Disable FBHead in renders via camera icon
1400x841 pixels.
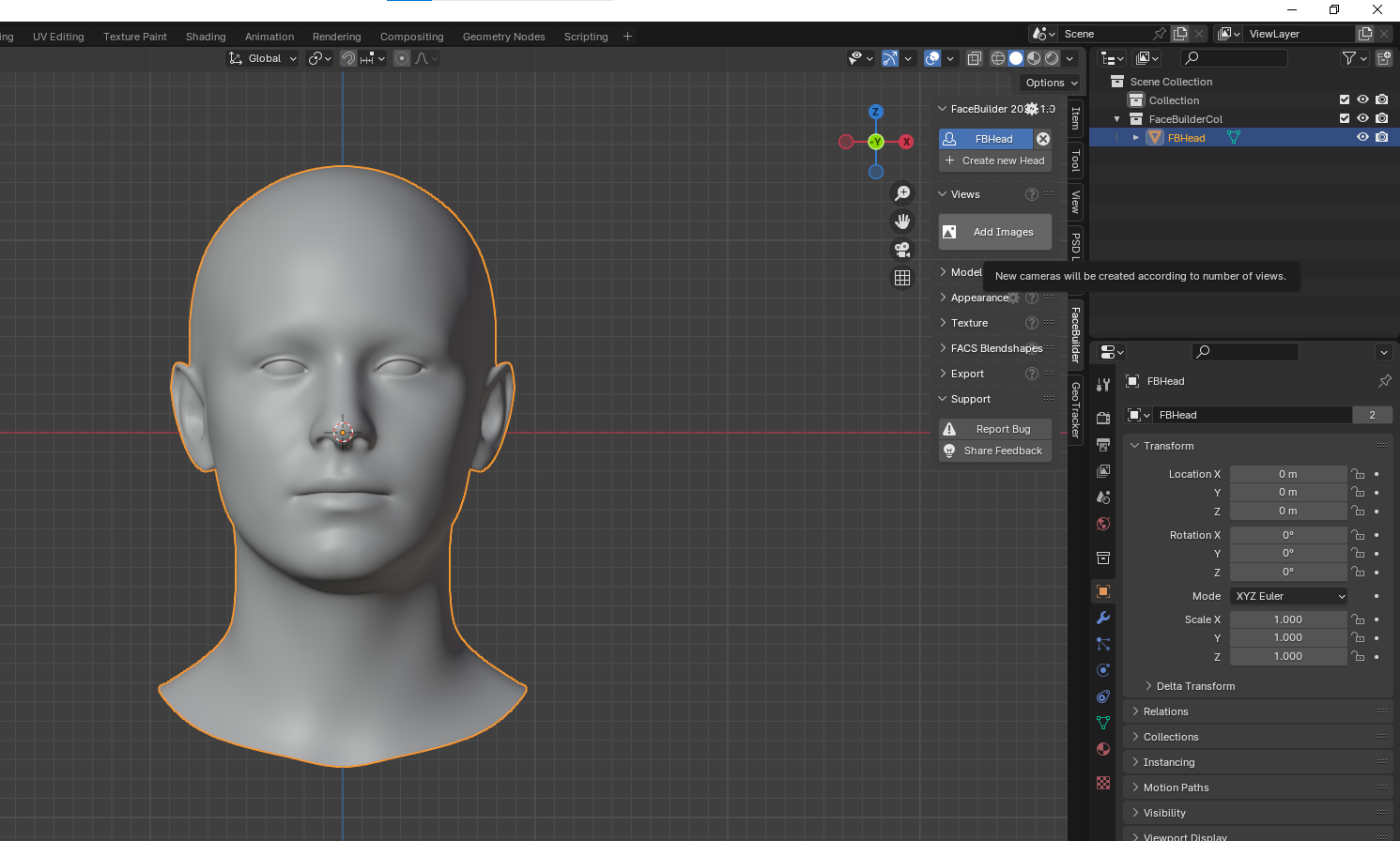tap(1382, 137)
